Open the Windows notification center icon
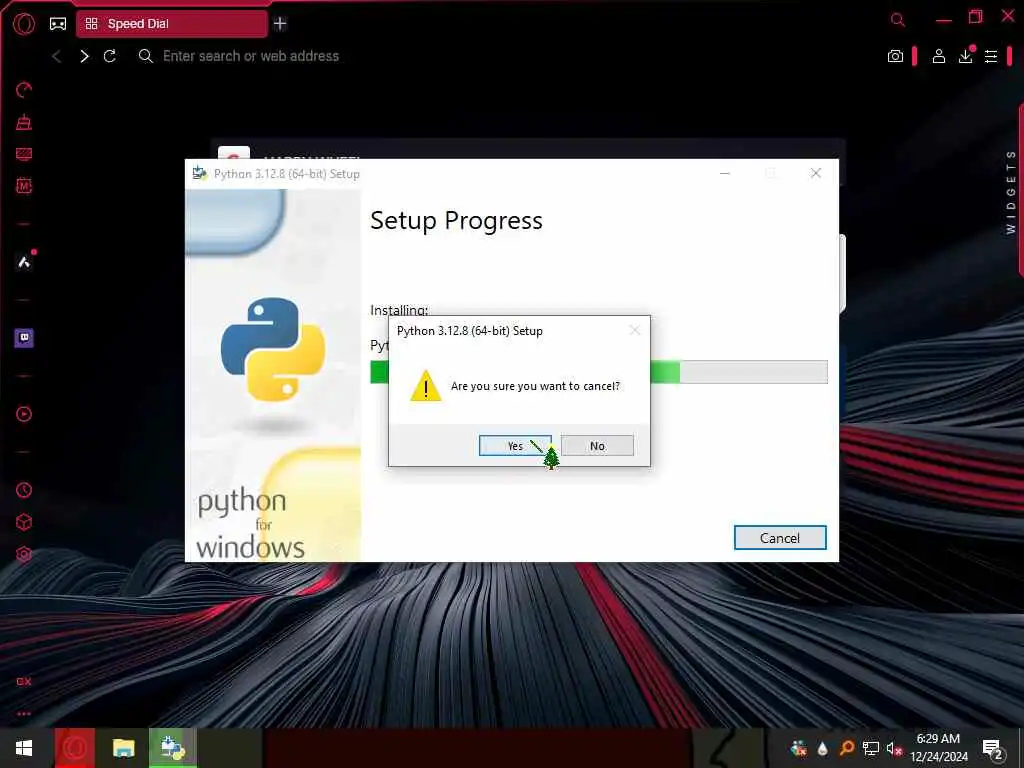 (x=993, y=748)
